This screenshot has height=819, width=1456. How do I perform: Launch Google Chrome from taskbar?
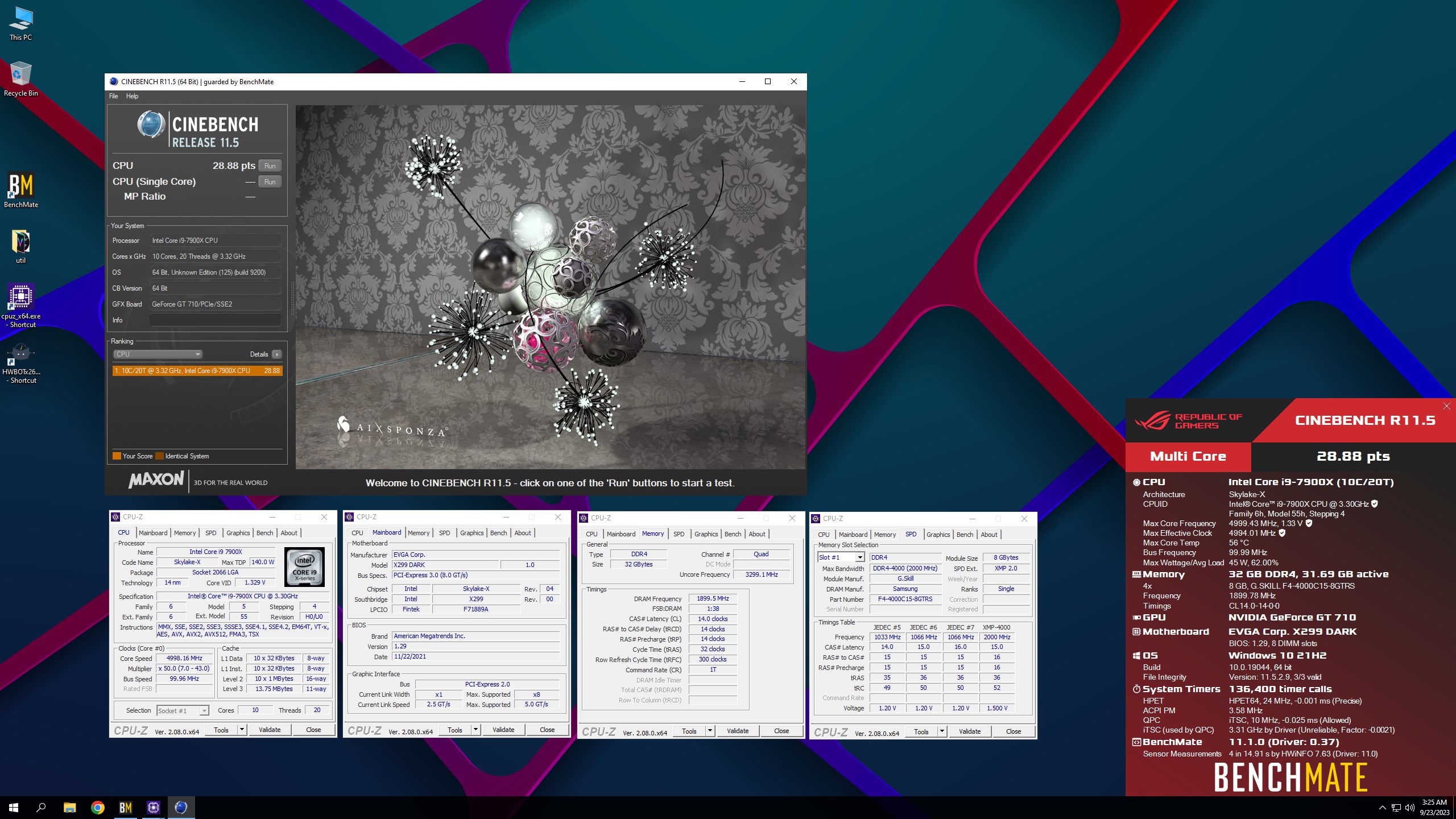(x=98, y=808)
